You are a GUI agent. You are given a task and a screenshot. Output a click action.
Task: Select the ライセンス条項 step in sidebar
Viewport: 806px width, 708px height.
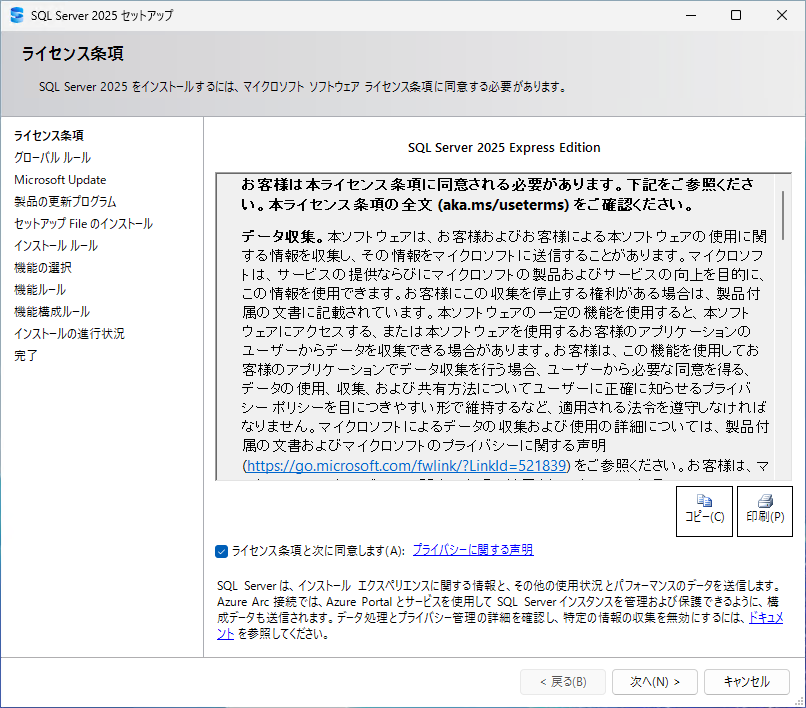point(49,136)
